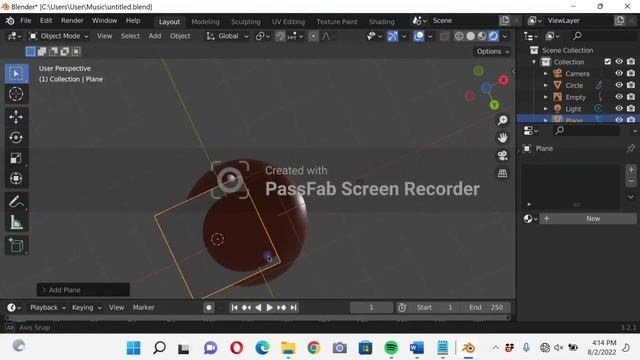Activate the 3D Cursor tool

16,94
